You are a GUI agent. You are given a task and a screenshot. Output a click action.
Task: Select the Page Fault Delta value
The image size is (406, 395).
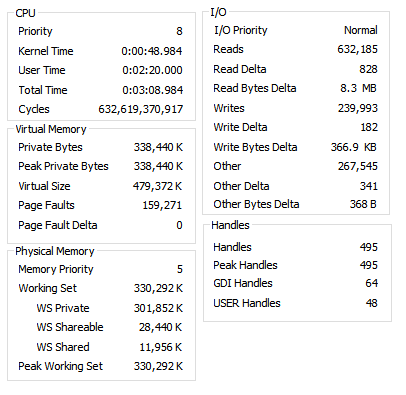coord(179,225)
